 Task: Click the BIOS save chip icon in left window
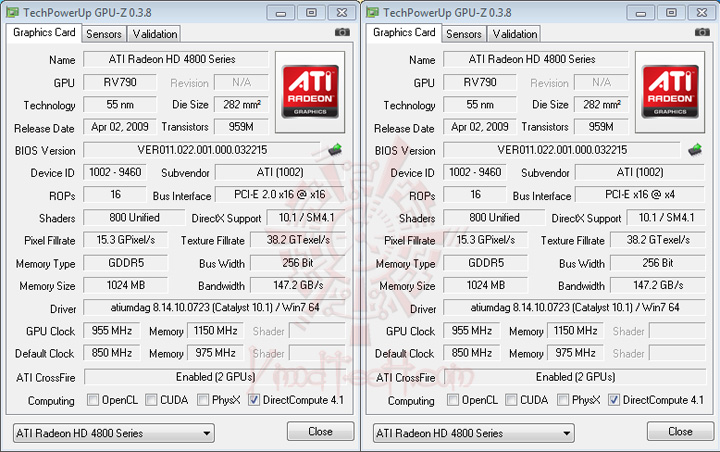click(x=335, y=149)
